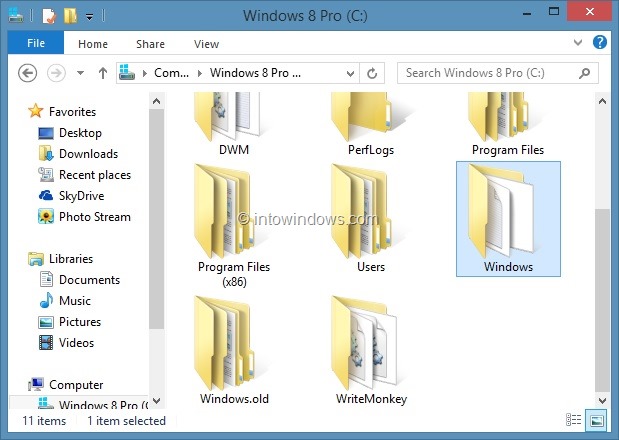
Task: Select the PerfLogs folder
Action: pos(371,124)
